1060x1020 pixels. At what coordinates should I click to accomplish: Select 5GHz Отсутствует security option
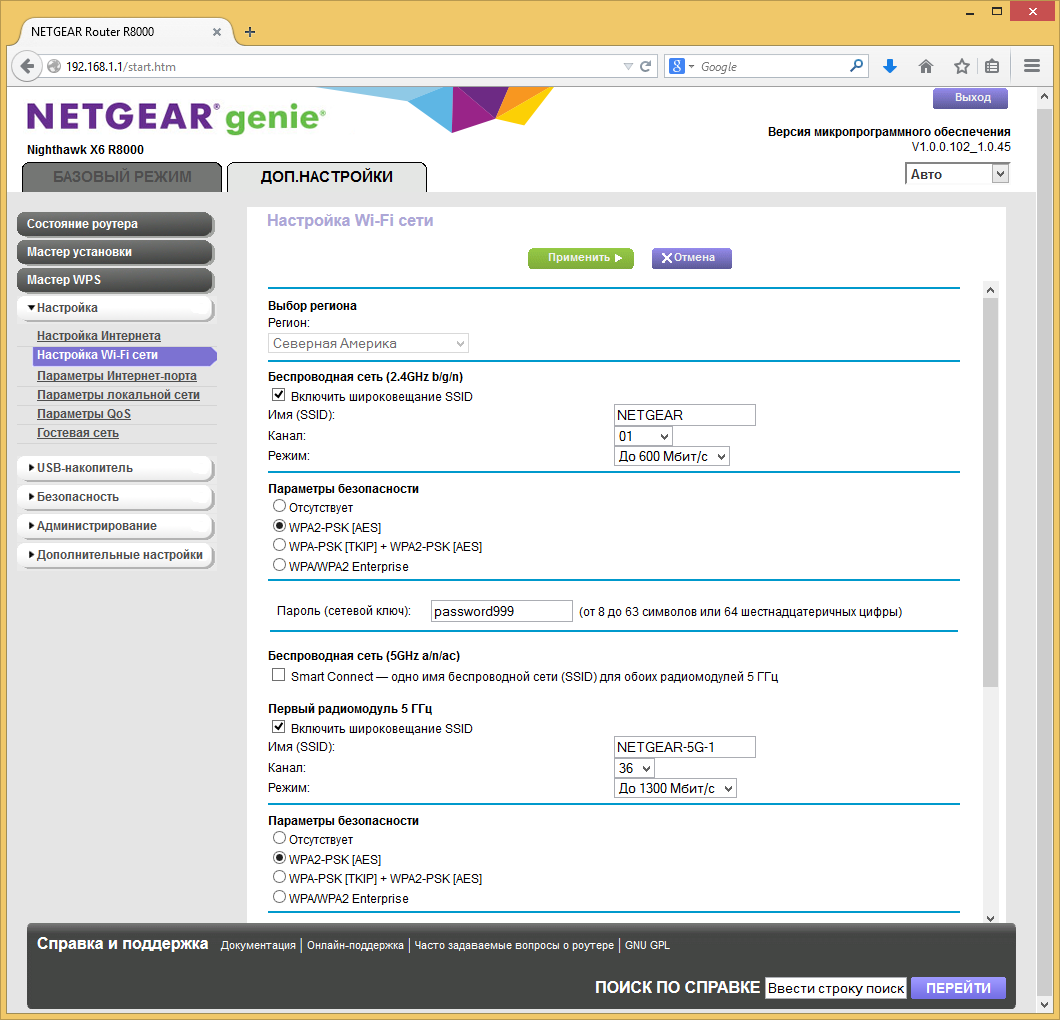tap(279, 838)
